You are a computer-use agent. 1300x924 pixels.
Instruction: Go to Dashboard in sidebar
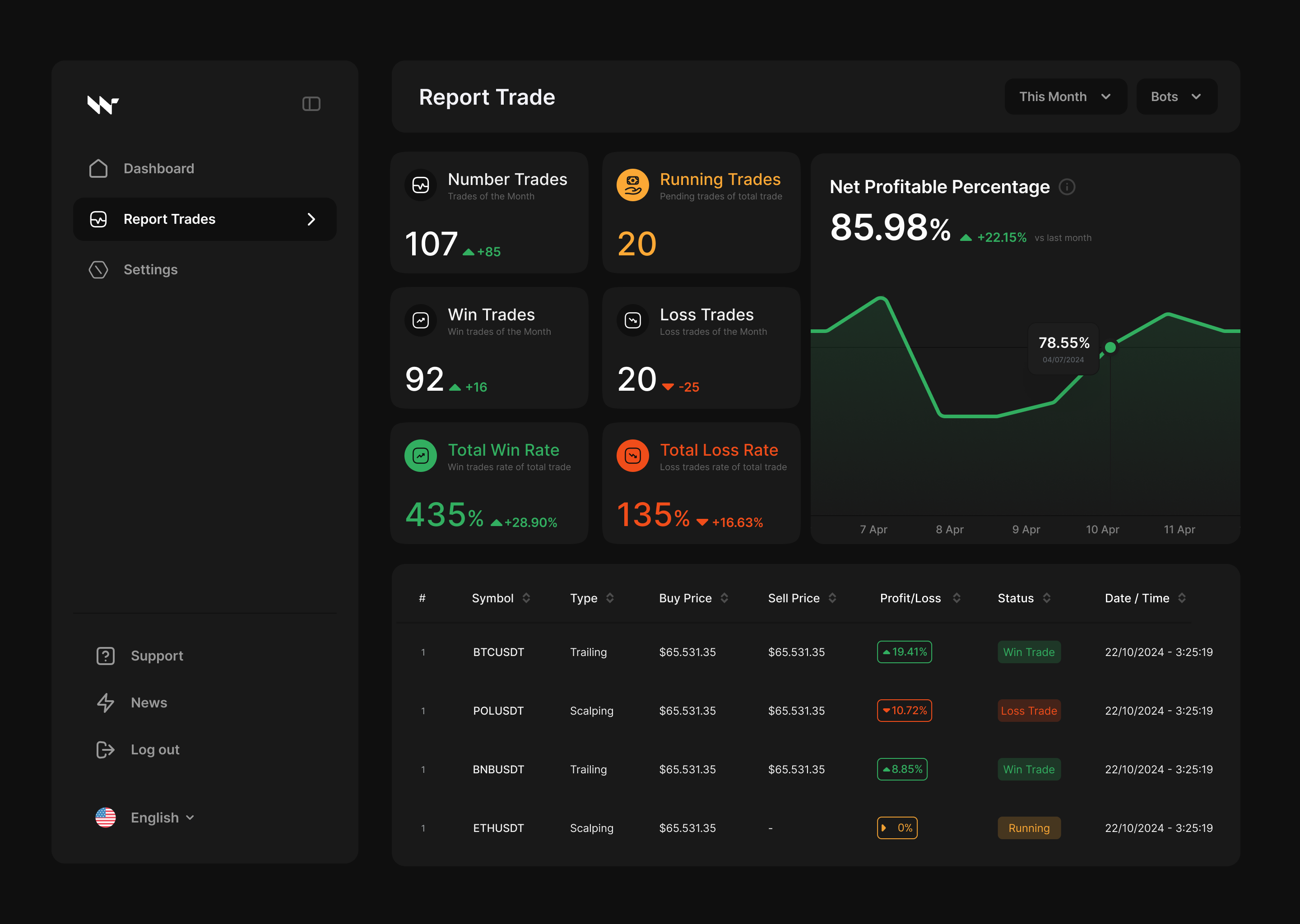point(158,168)
